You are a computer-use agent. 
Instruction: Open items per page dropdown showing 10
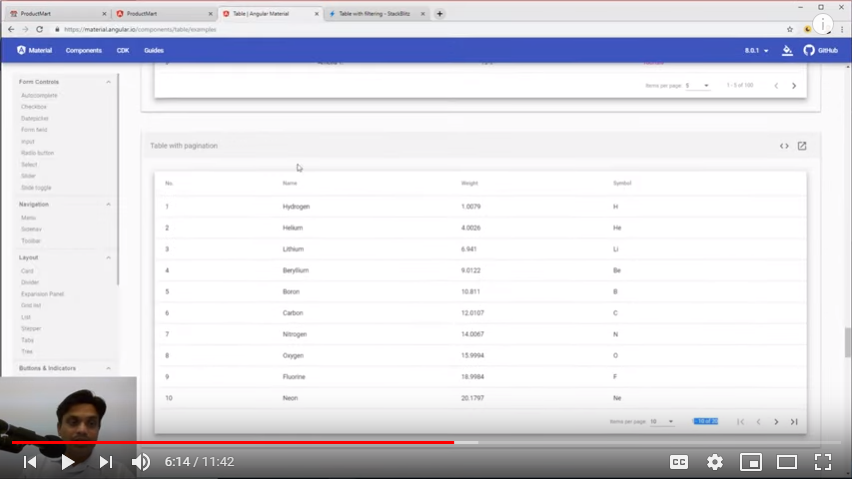tap(663, 421)
